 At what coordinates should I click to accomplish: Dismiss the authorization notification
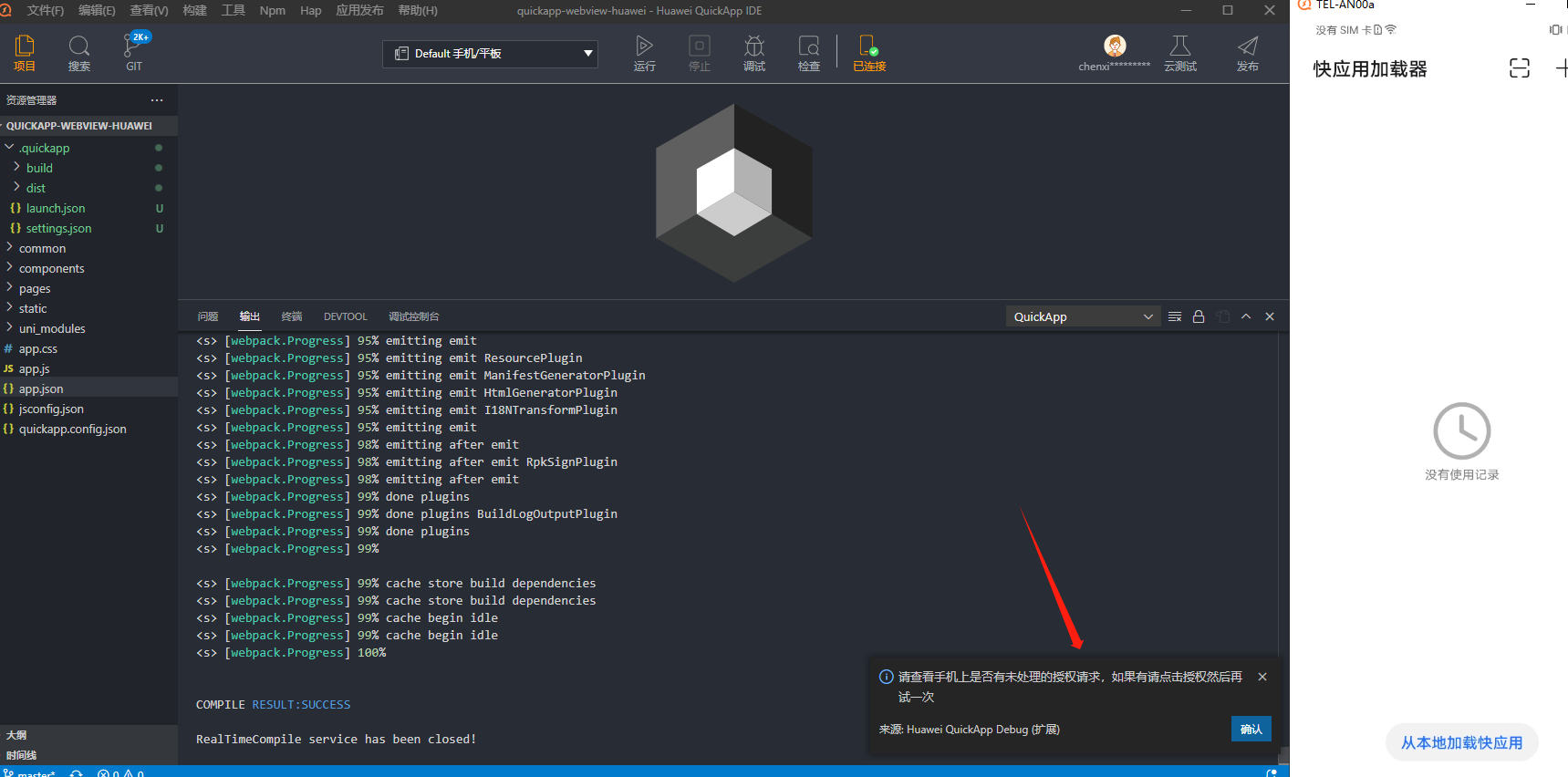pos(1262,677)
